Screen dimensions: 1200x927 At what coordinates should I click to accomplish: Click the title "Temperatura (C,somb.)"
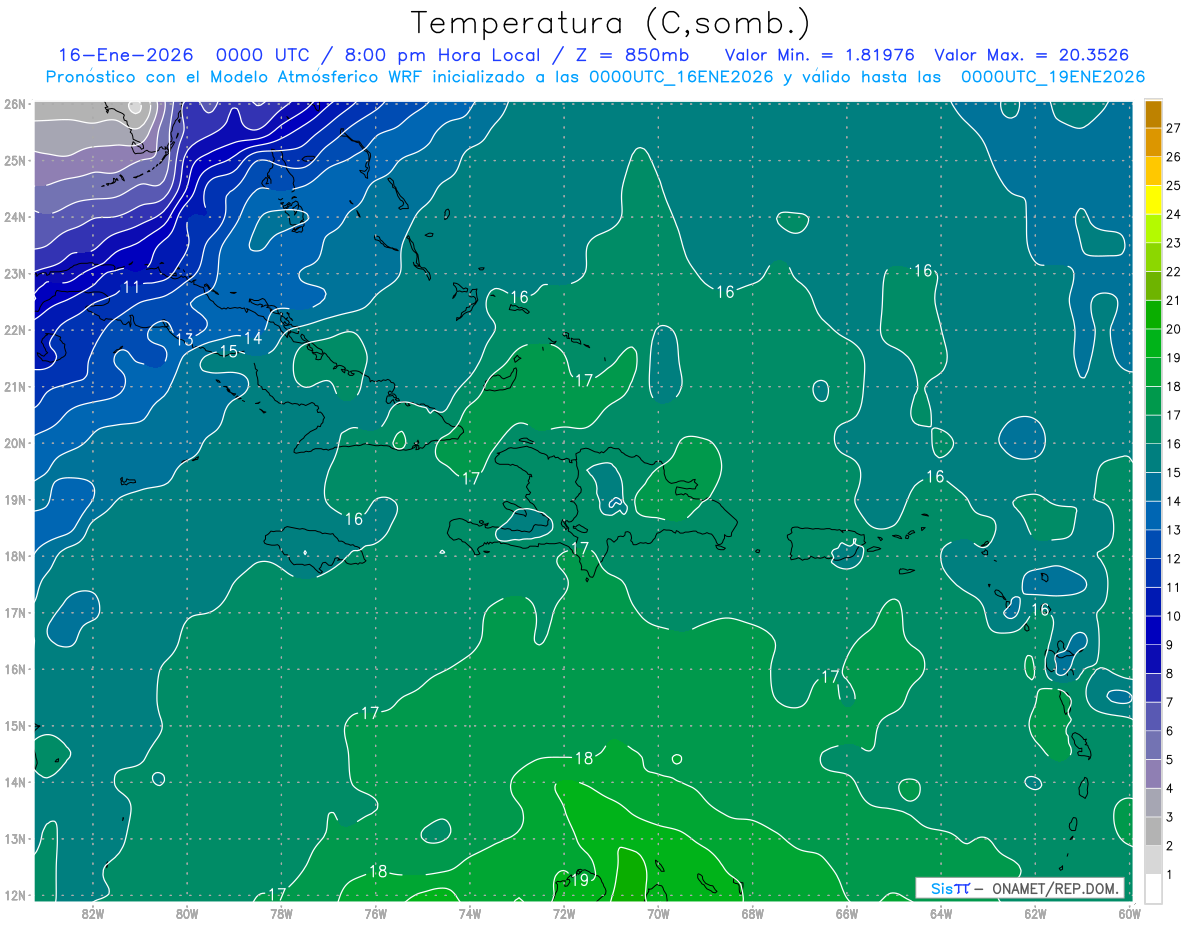611,23
